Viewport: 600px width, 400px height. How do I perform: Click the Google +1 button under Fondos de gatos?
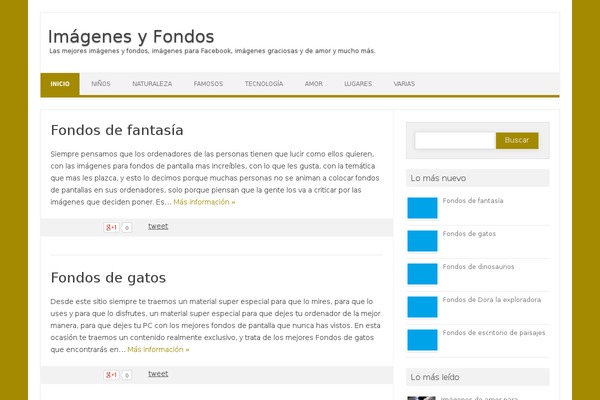(x=111, y=375)
